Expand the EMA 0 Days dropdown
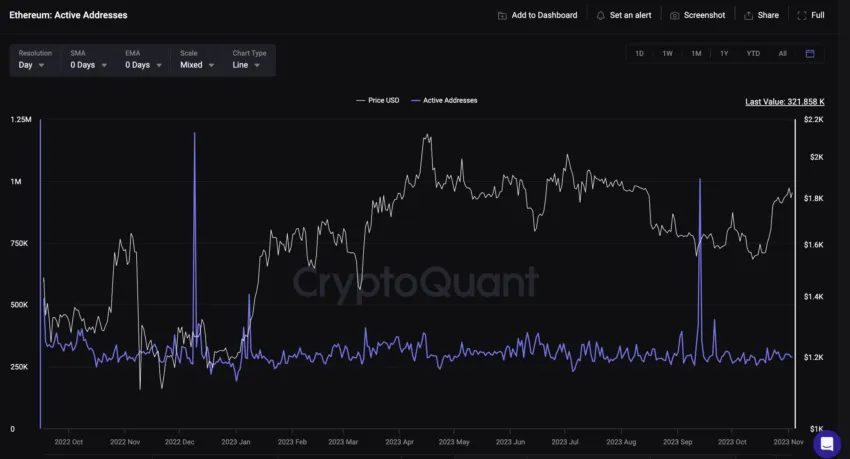850x459 pixels. pyautogui.click(x=143, y=60)
